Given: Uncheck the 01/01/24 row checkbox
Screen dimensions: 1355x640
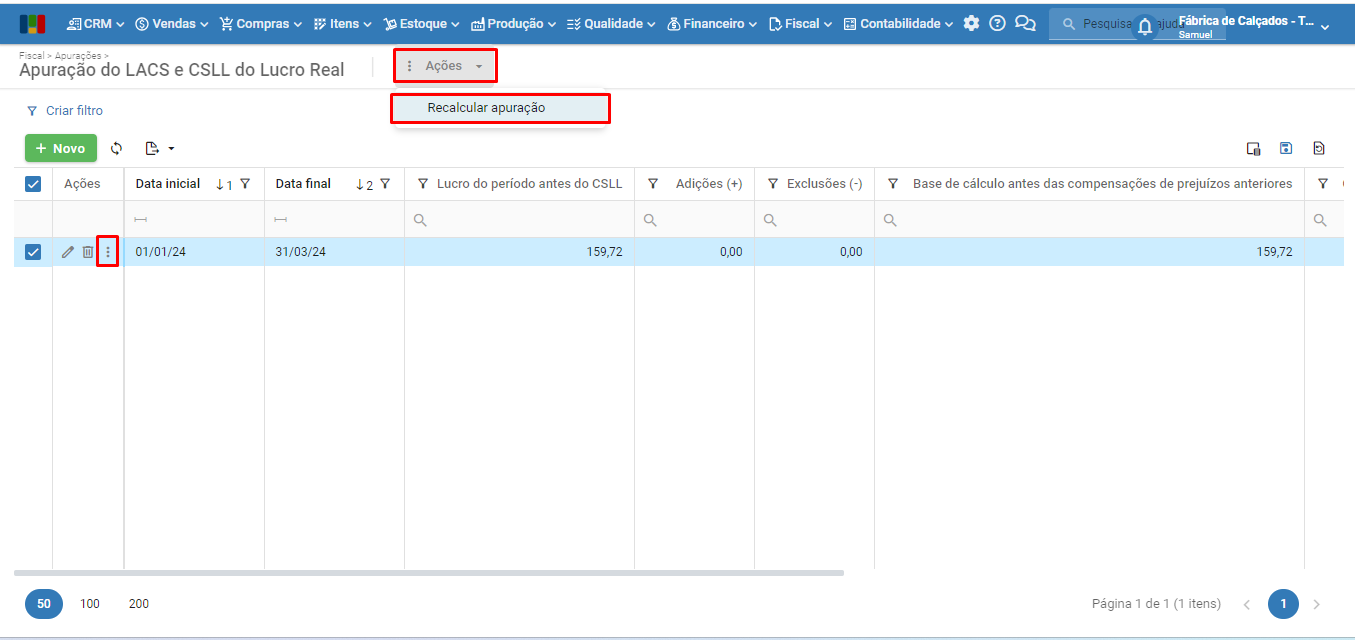Looking at the screenshot, I should pyautogui.click(x=33, y=252).
